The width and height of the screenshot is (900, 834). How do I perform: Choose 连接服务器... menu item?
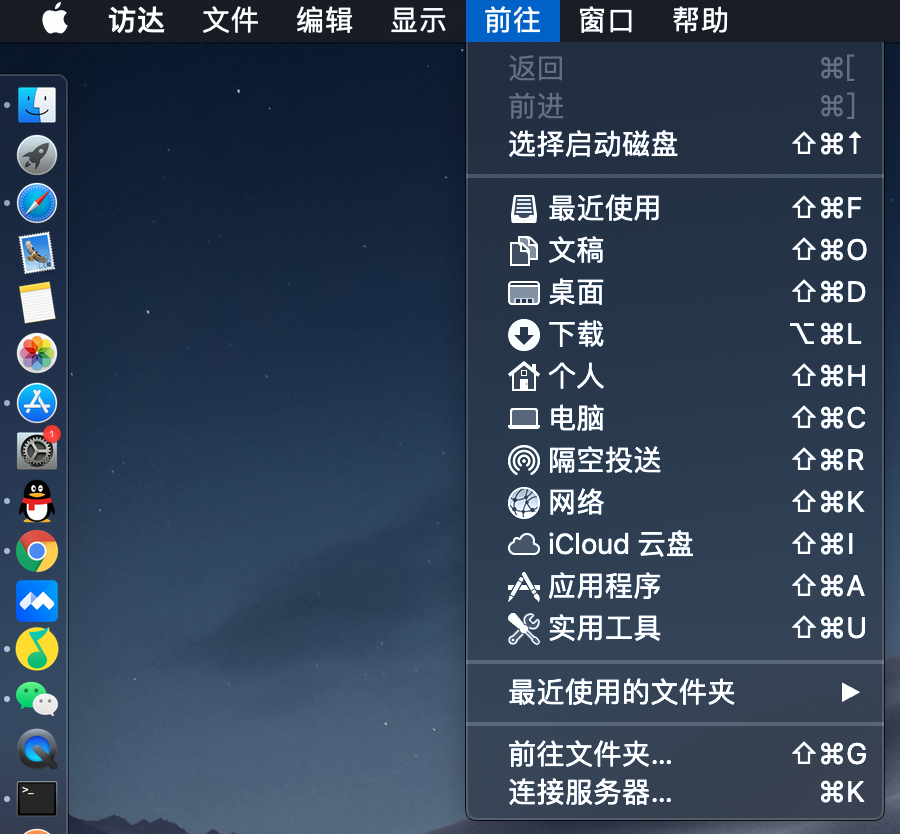click(x=675, y=793)
